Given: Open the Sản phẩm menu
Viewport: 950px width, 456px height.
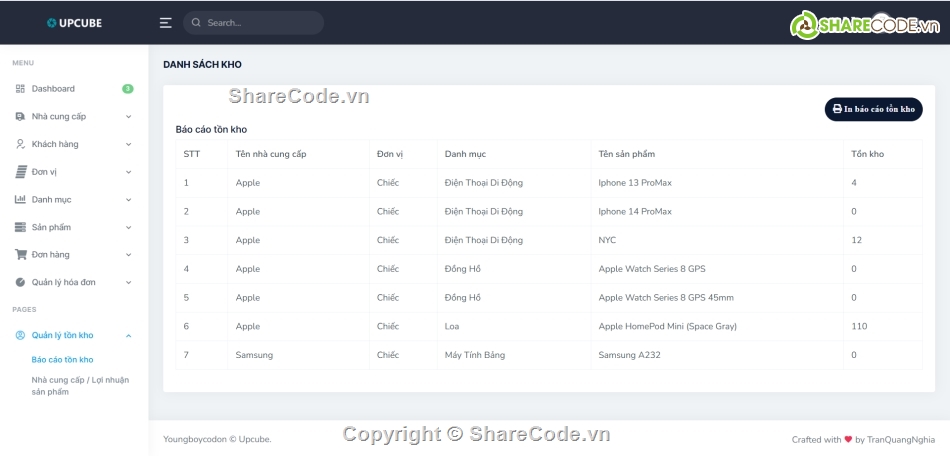Looking at the screenshot, I should [x=74, y=227].
